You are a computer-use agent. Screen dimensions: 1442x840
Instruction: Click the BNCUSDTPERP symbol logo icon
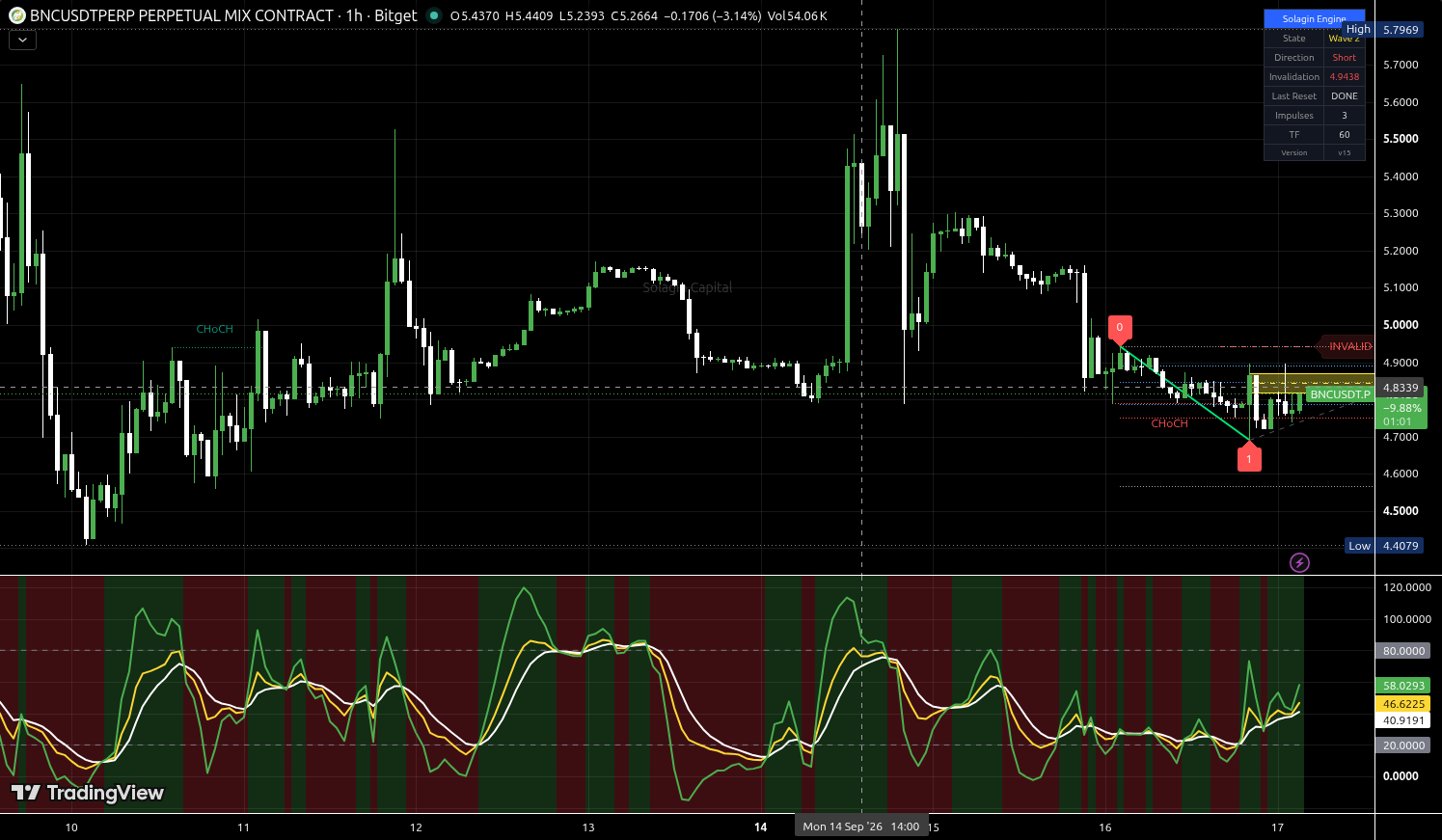click(x=16, y=15)
